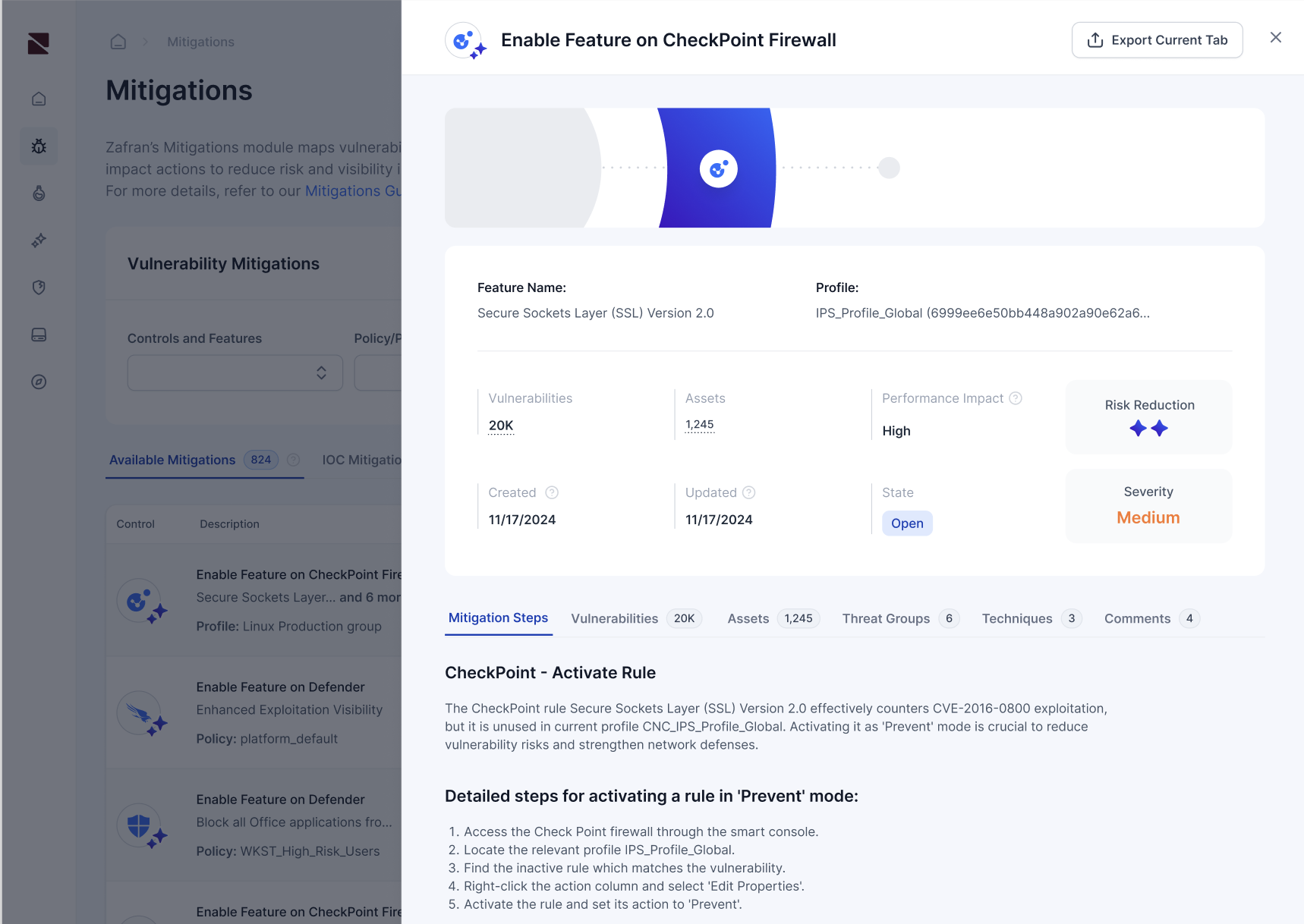Click the right carousel dot in the banner

tap(889, 168)
